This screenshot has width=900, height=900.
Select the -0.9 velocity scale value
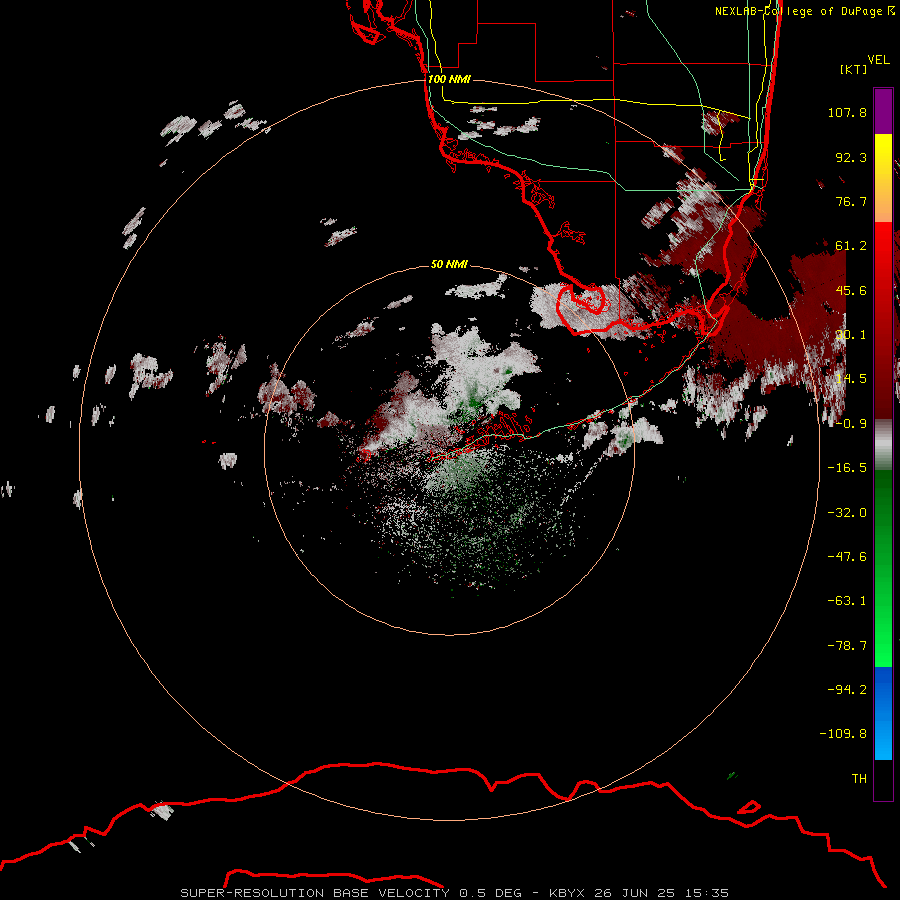click(x=851, y=424)
